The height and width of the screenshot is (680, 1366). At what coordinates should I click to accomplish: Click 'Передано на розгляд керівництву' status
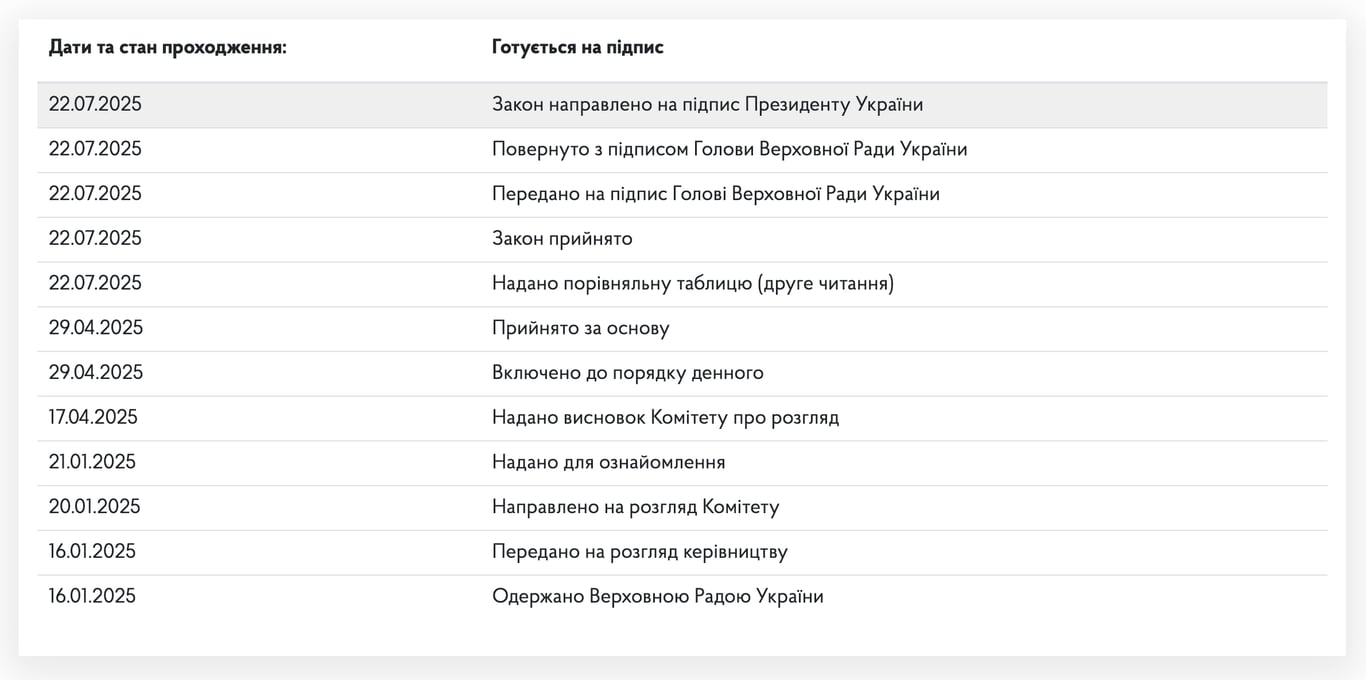639,551
